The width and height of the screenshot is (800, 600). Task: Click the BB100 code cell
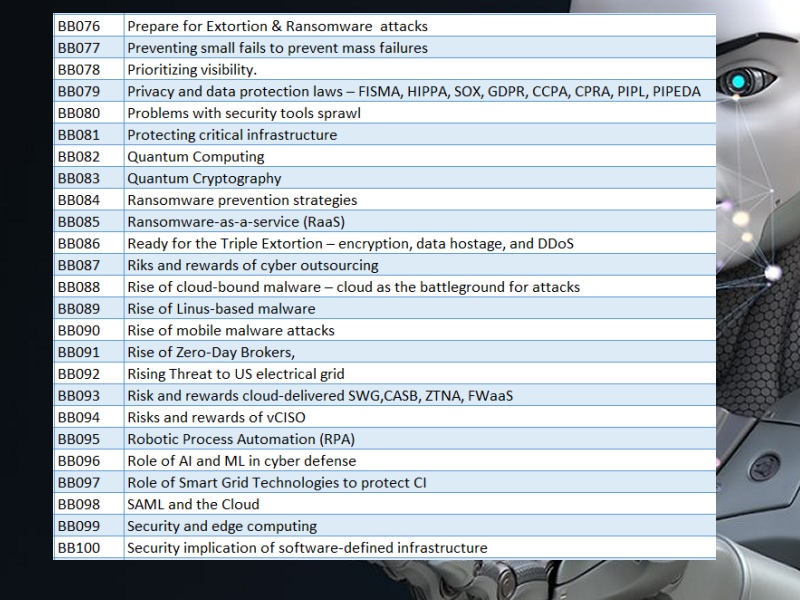pyautogui.click(x=79, y=548)
